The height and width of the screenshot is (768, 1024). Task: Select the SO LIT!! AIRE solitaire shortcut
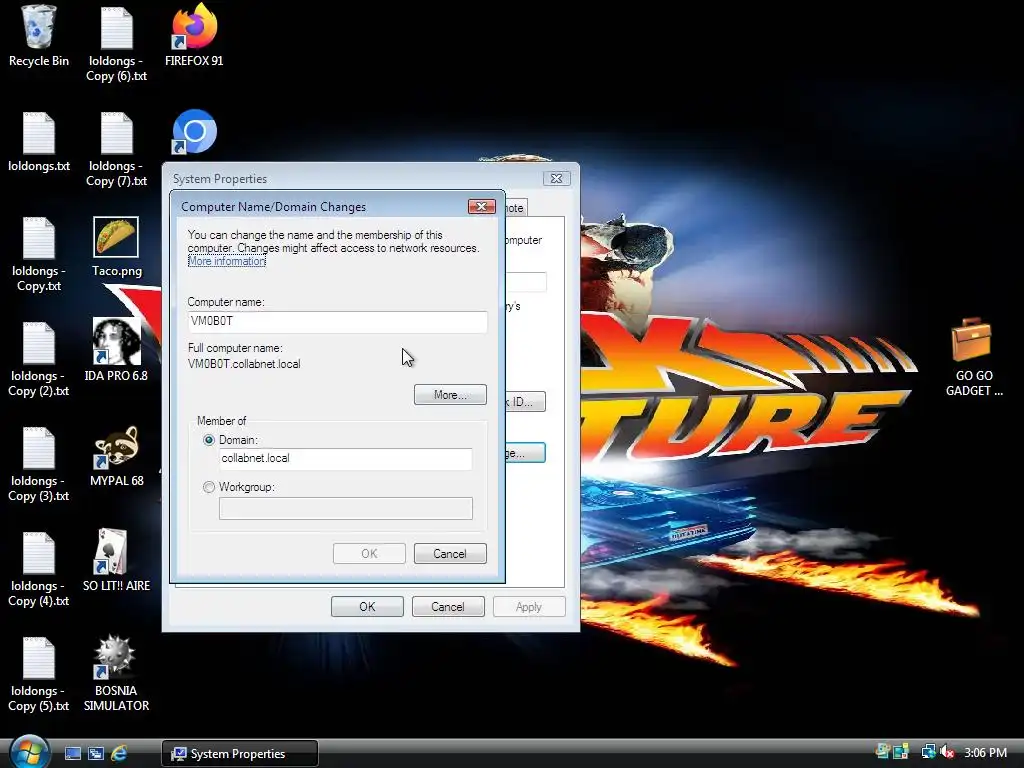(x=116, y=560)
